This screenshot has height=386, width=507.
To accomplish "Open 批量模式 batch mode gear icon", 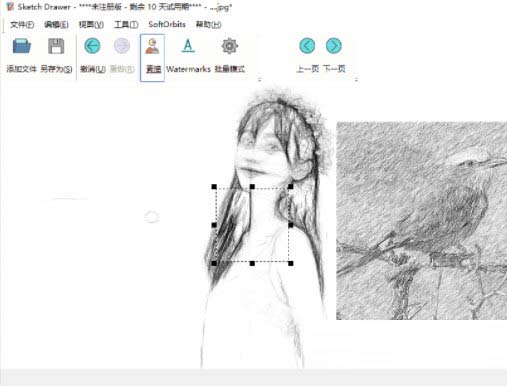I will [x=230, y=46].
